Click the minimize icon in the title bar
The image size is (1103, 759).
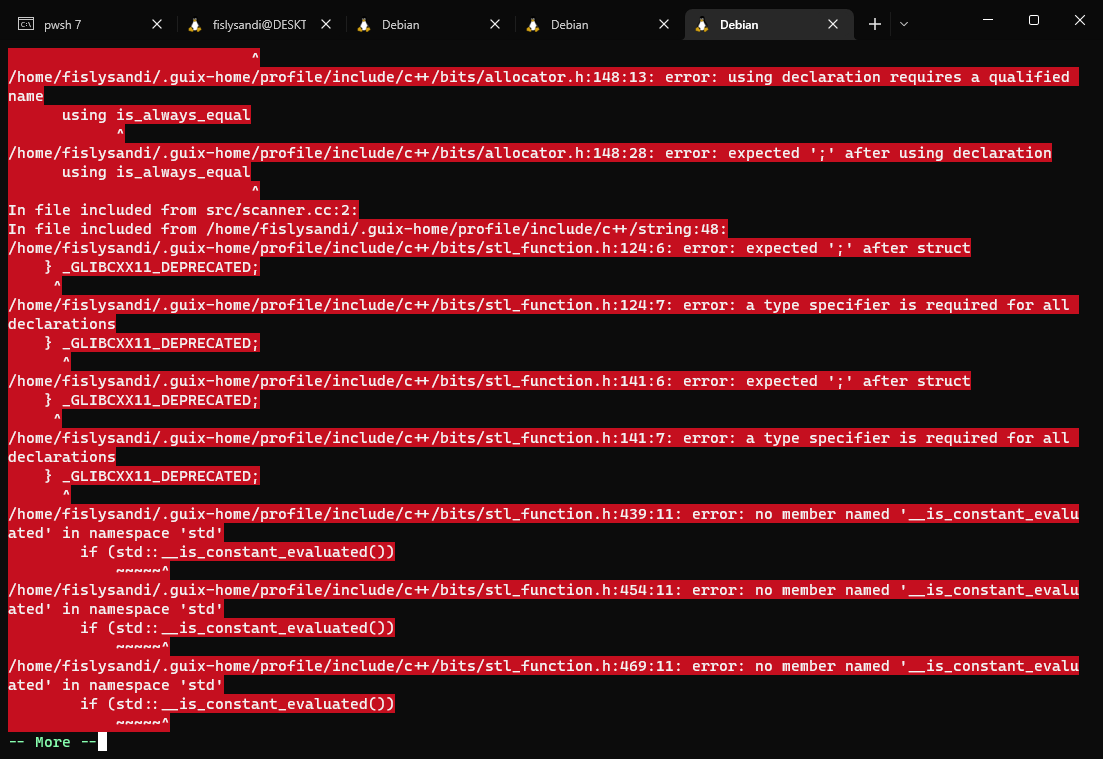[x=987, y=20]
